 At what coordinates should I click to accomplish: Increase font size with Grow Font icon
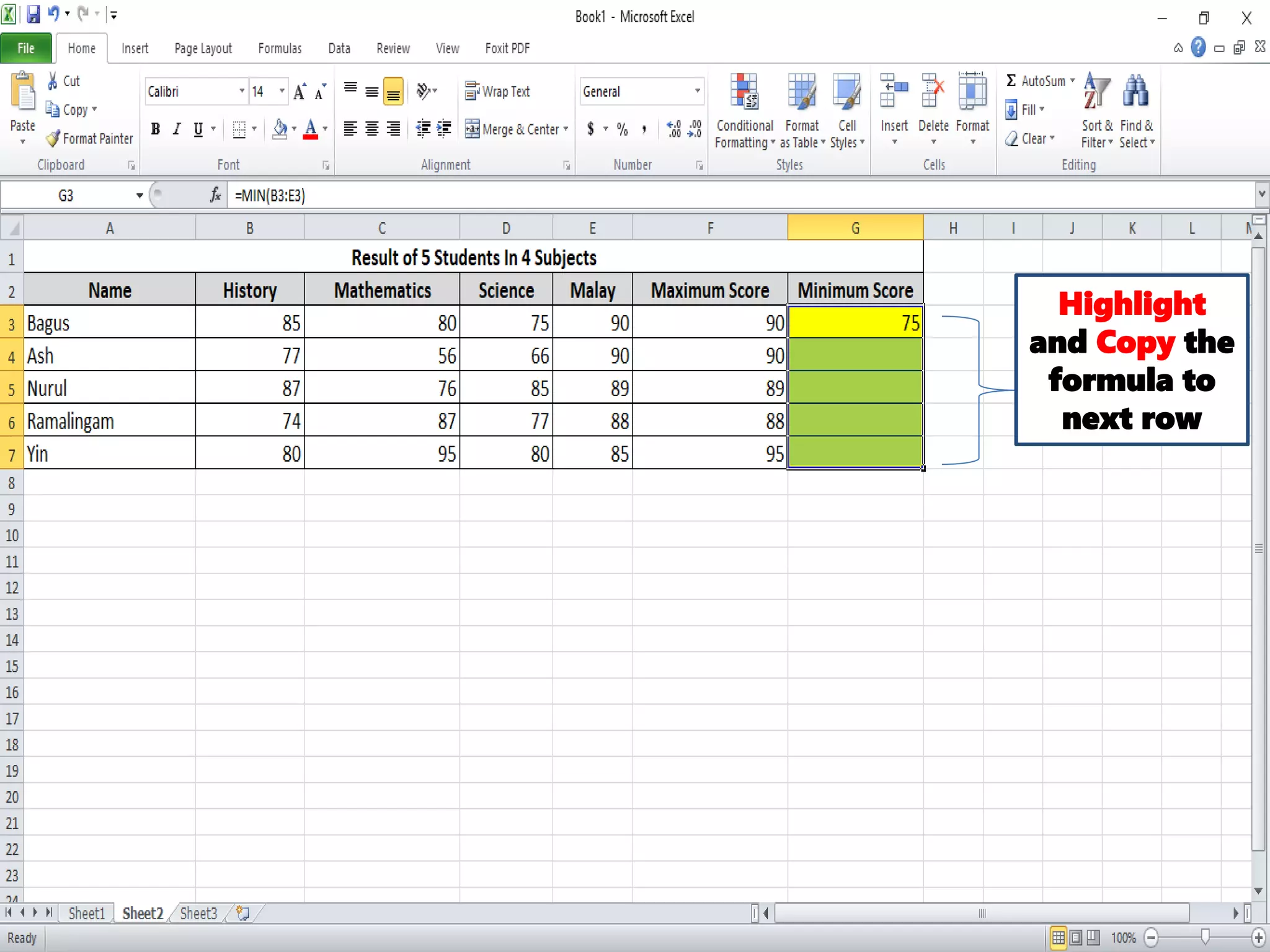point(300,92)
